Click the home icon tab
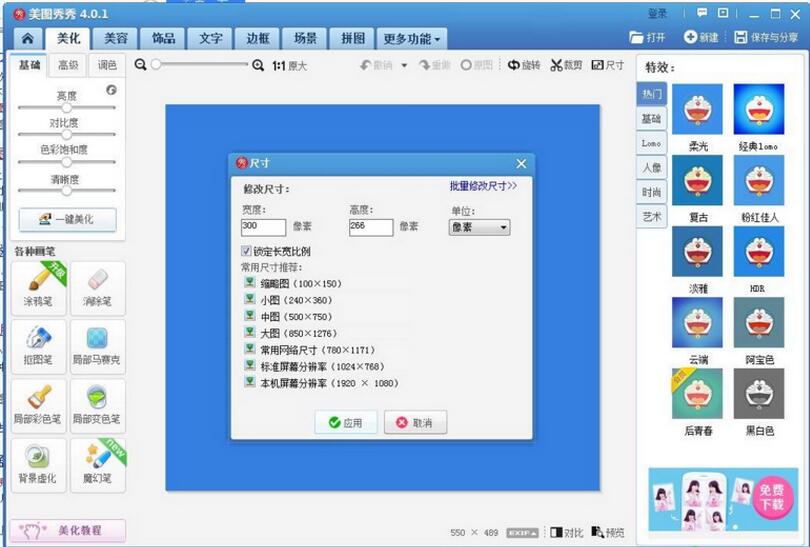This screenshot has width=810, height=547. (27, 38)
